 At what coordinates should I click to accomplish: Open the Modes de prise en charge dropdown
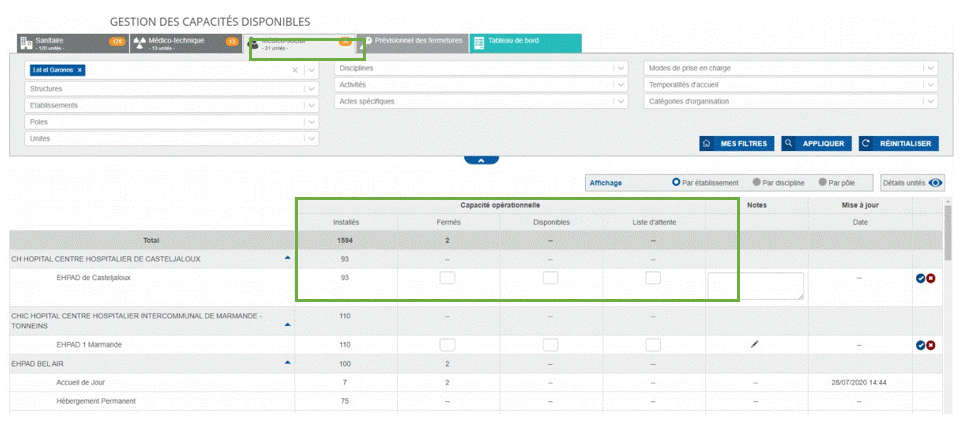pos(791,68)
